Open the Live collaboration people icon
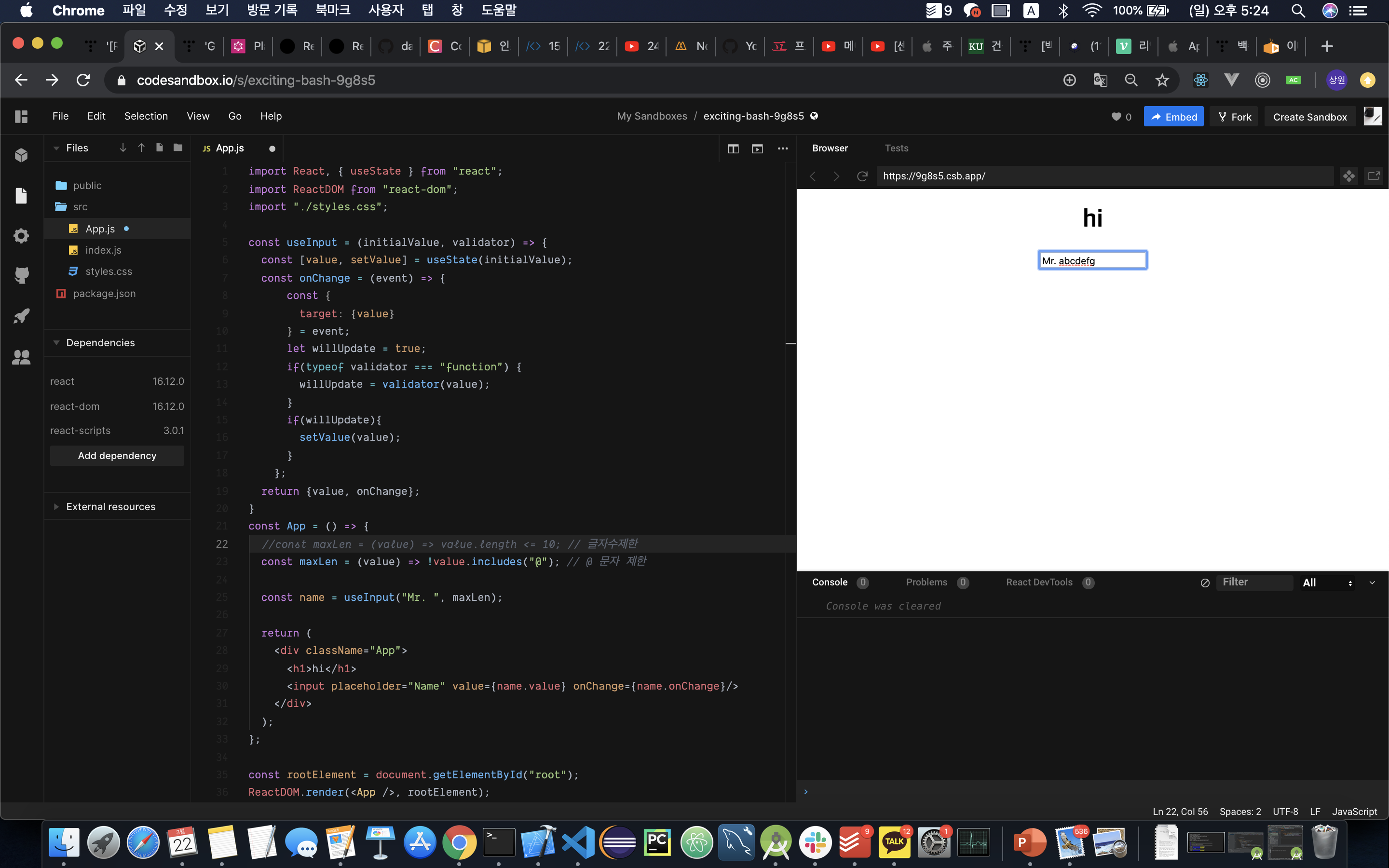 [x=21, y=357]
